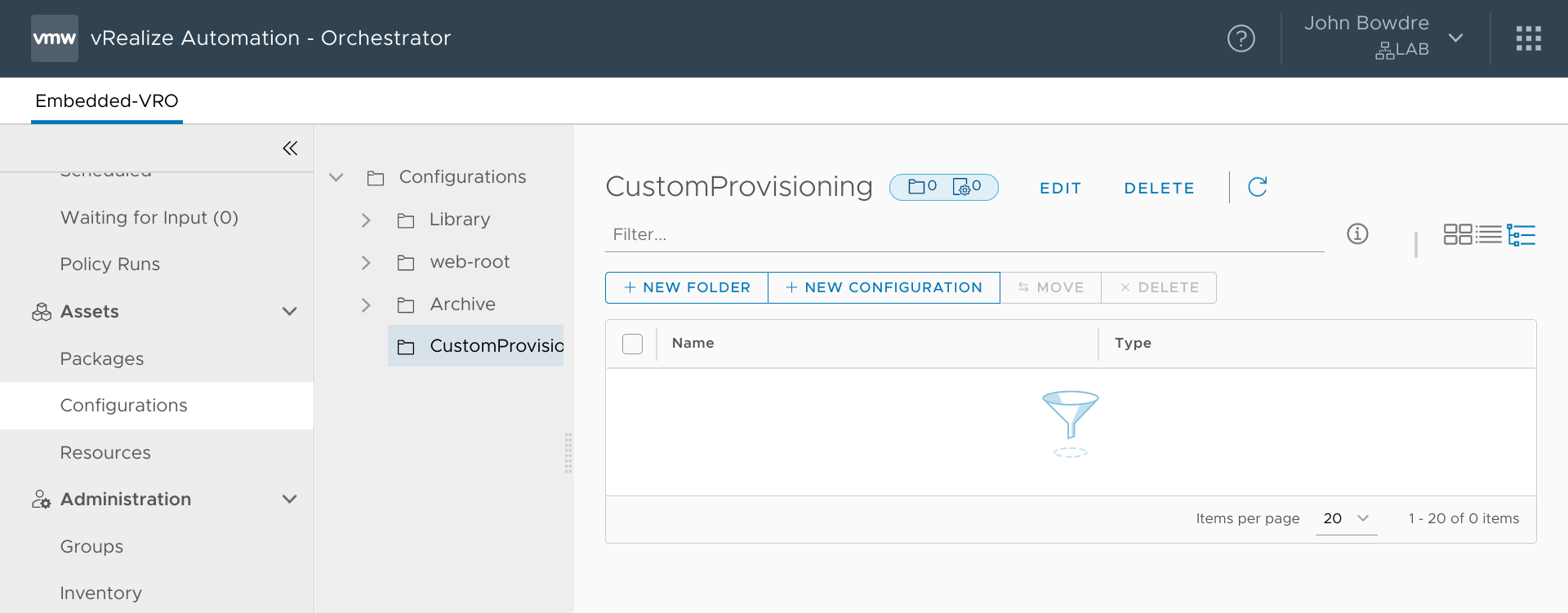This screenshot has height=613, width=1568.
Task: Show the filter info icon
Action: click(x=1357, y=234)
